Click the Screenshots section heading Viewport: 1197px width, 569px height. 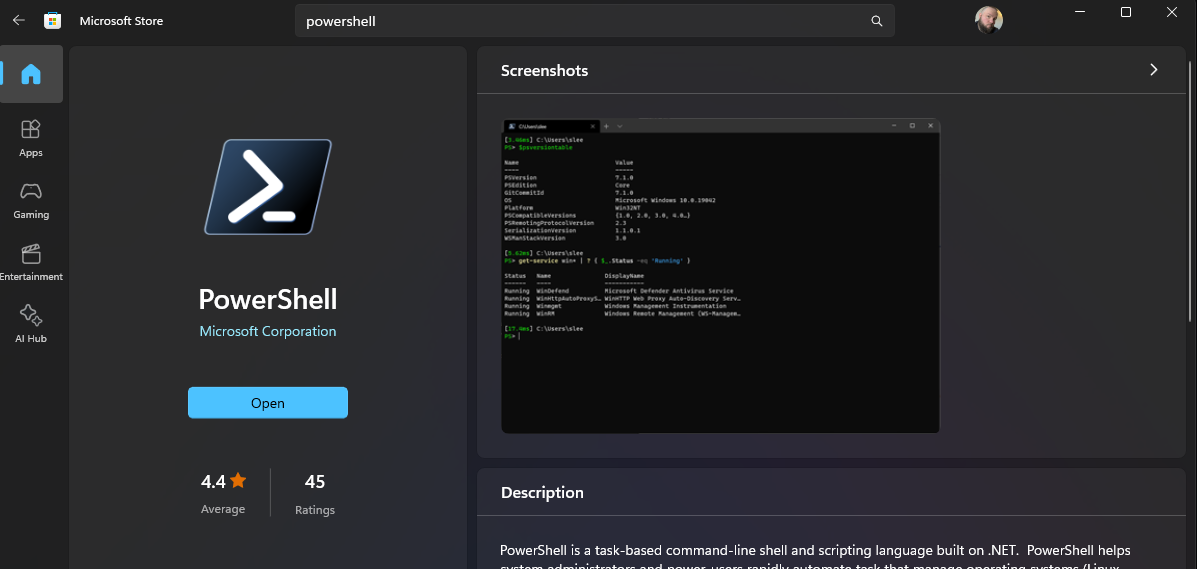(x=544, y=70)
